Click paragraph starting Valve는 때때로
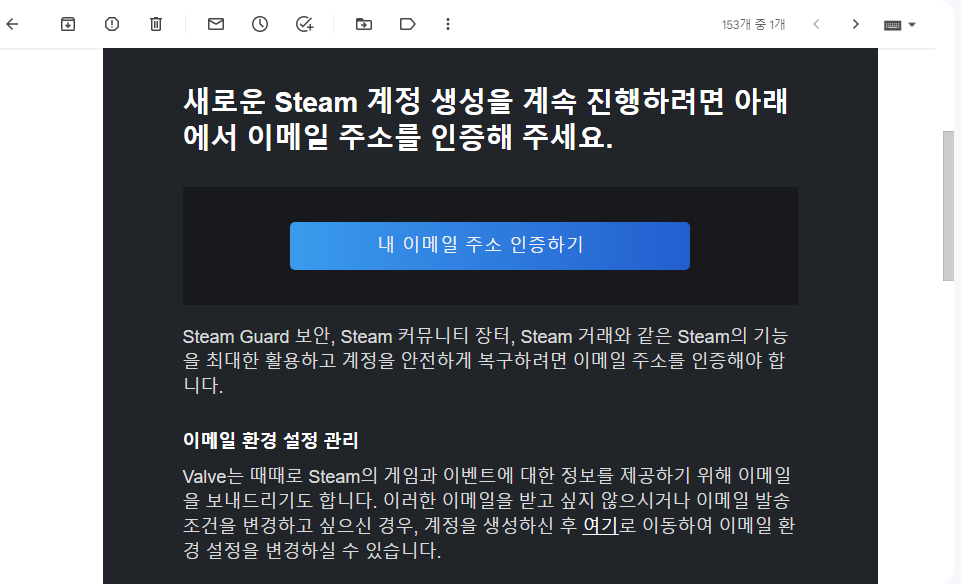The image size is (961, 584). click(x=488, y=512)
